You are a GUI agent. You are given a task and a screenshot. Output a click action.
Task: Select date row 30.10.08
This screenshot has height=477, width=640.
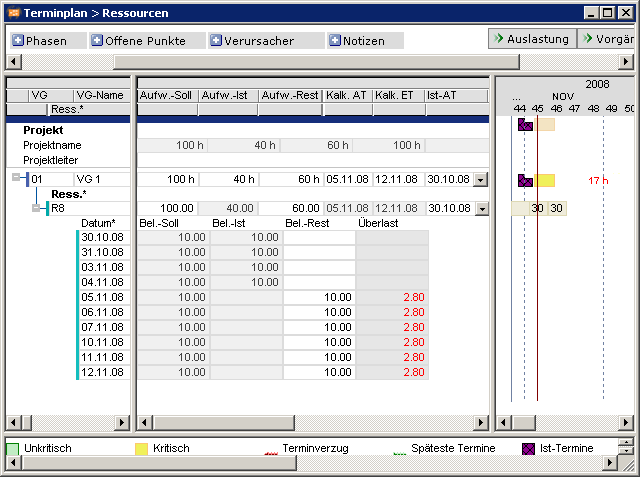click(104, 237)
